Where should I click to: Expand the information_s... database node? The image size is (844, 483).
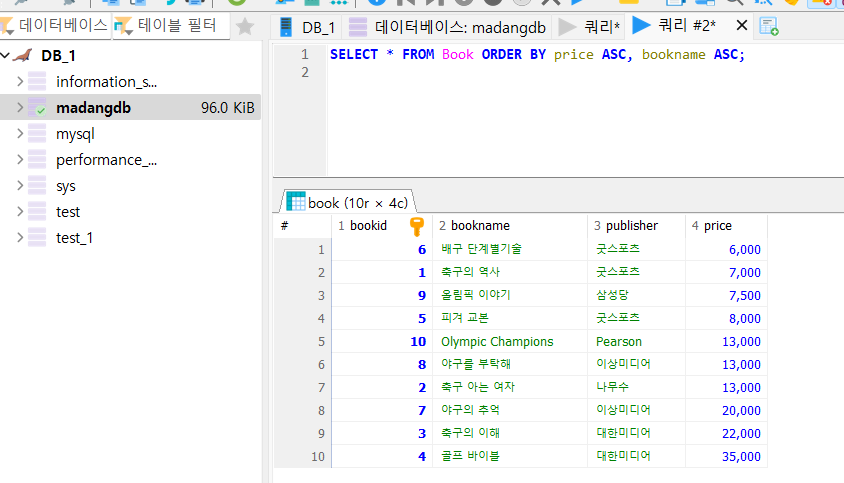tap(20, 81)
